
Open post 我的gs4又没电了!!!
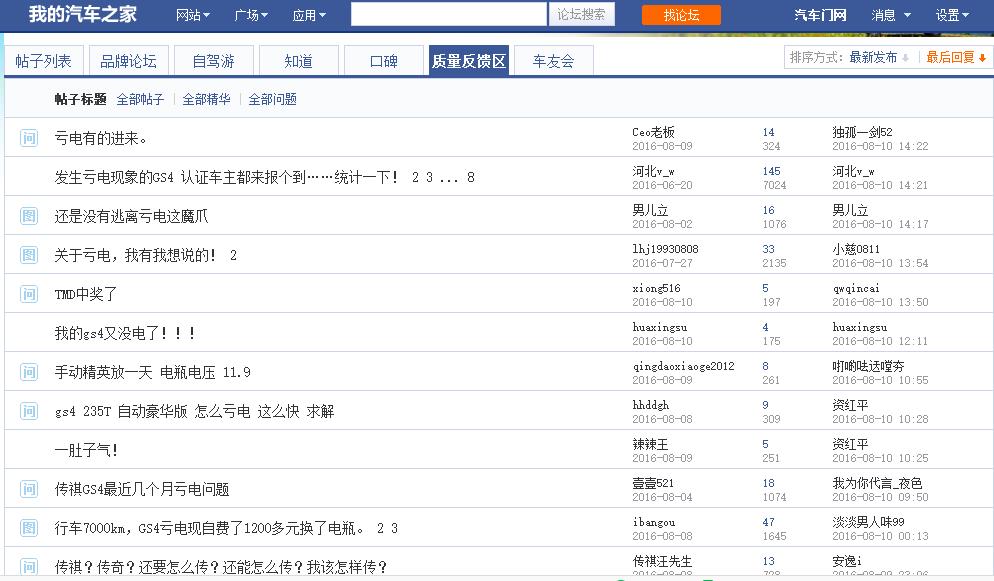click(125, 333)
